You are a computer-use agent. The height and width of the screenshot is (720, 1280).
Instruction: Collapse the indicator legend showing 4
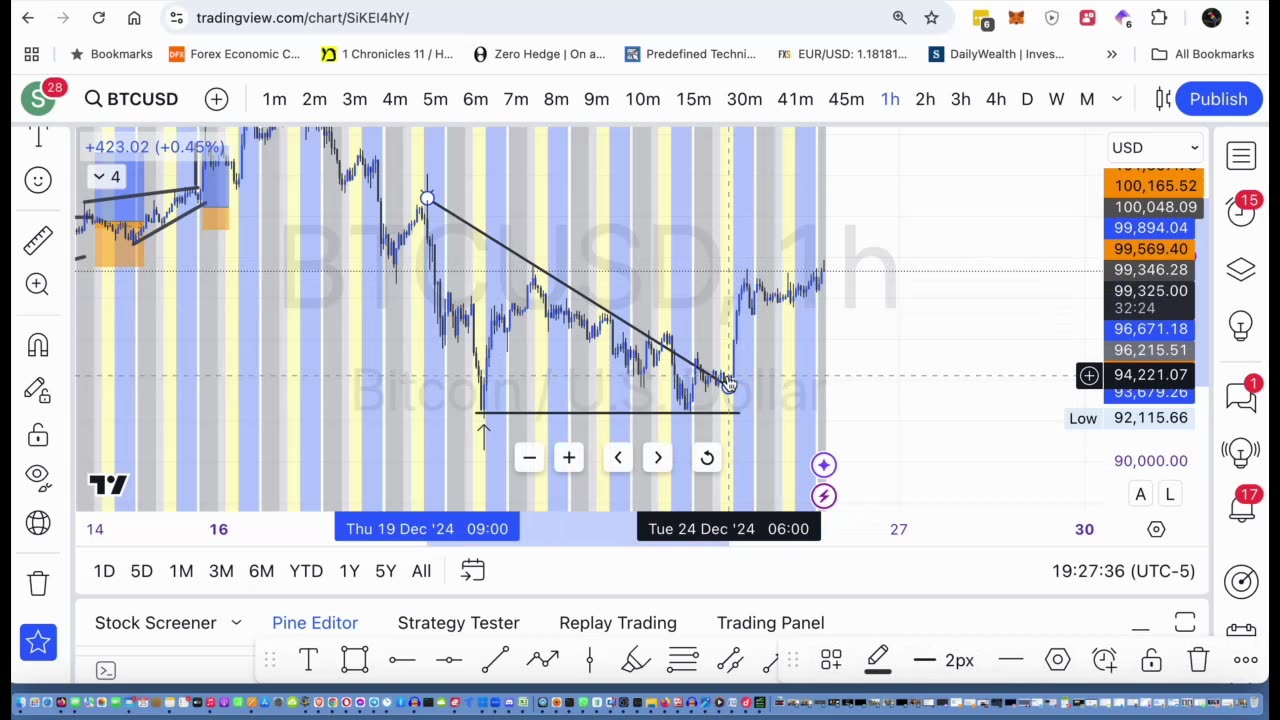(106, 177)
